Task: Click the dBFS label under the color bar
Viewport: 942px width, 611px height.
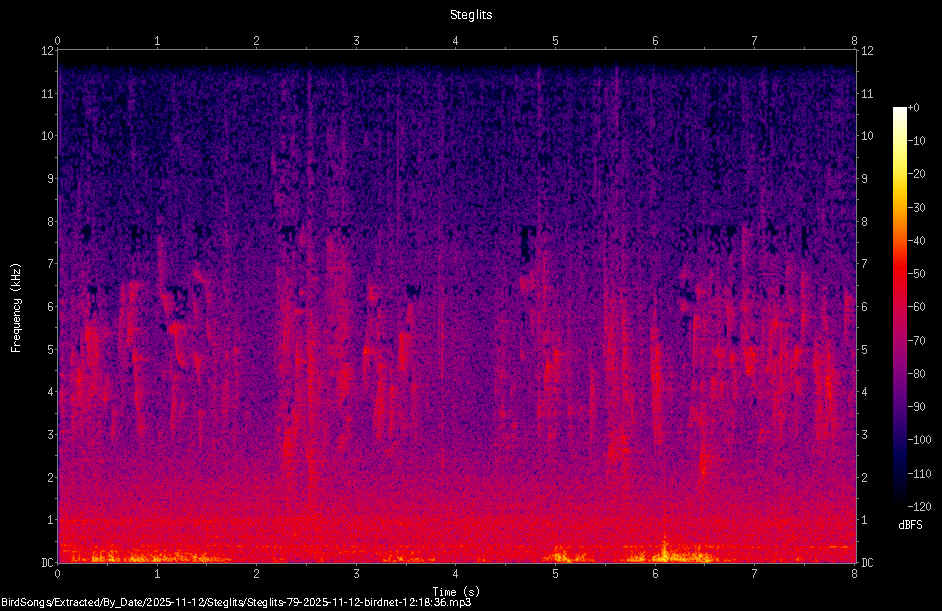Action: [910, 525]
